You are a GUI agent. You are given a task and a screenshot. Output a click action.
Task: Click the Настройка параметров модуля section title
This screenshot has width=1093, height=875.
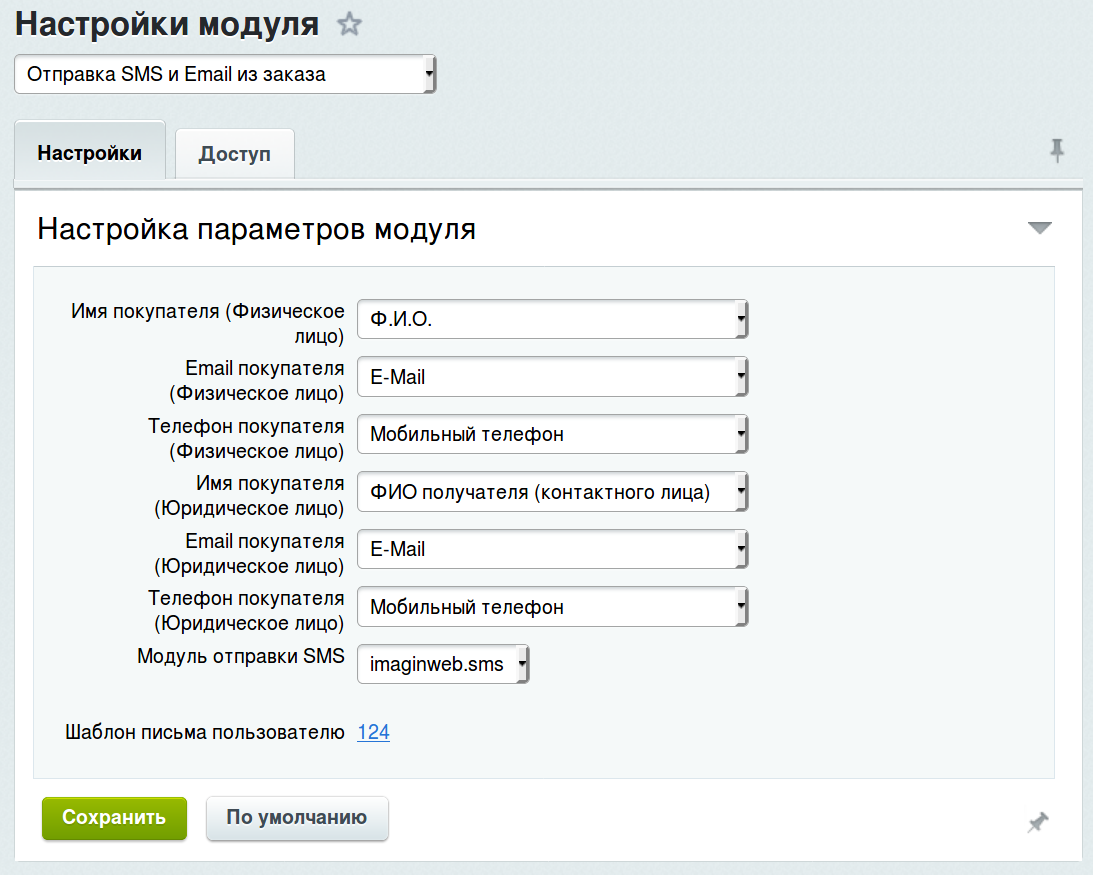[x=257, y=229]
